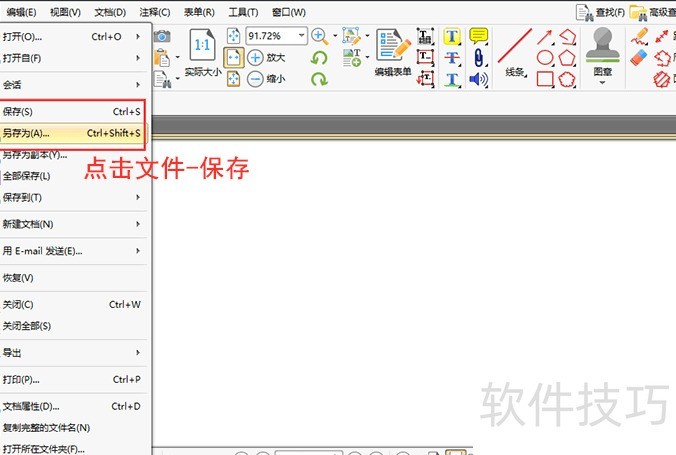Expand the 新建文档(N) submenu
This screenshot has width=676, height=455.
pyautogui.click(x=72, y=224)
